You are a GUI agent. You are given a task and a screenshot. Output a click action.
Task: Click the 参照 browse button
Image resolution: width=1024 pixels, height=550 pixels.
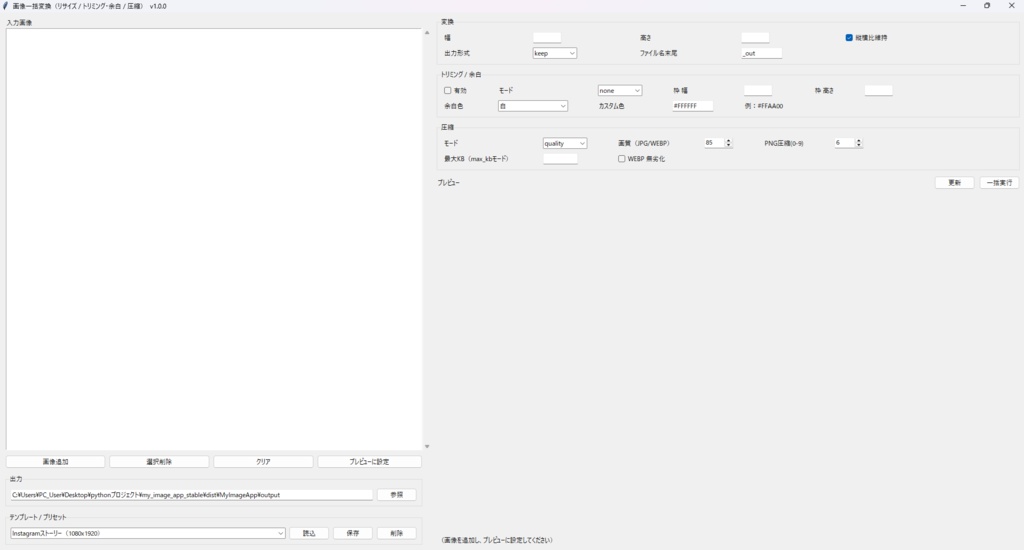click(x=396, y=494)
